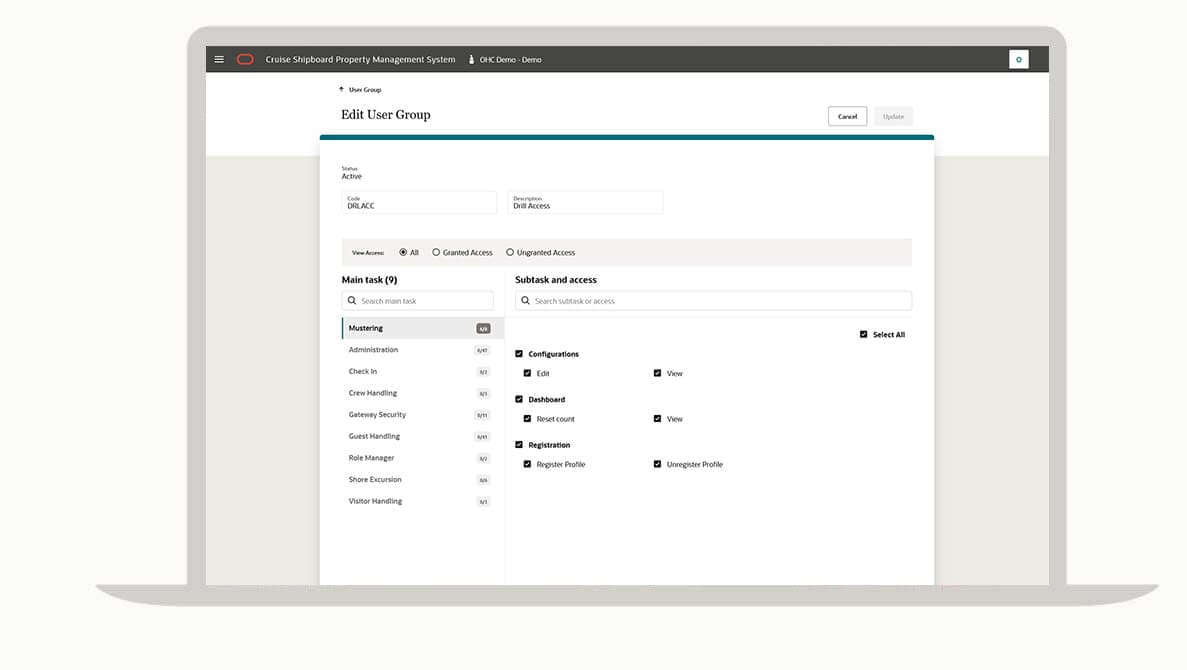Select Administration in main task list
The height and width of the screenshot is (670, 1187).
pos(373,350)
